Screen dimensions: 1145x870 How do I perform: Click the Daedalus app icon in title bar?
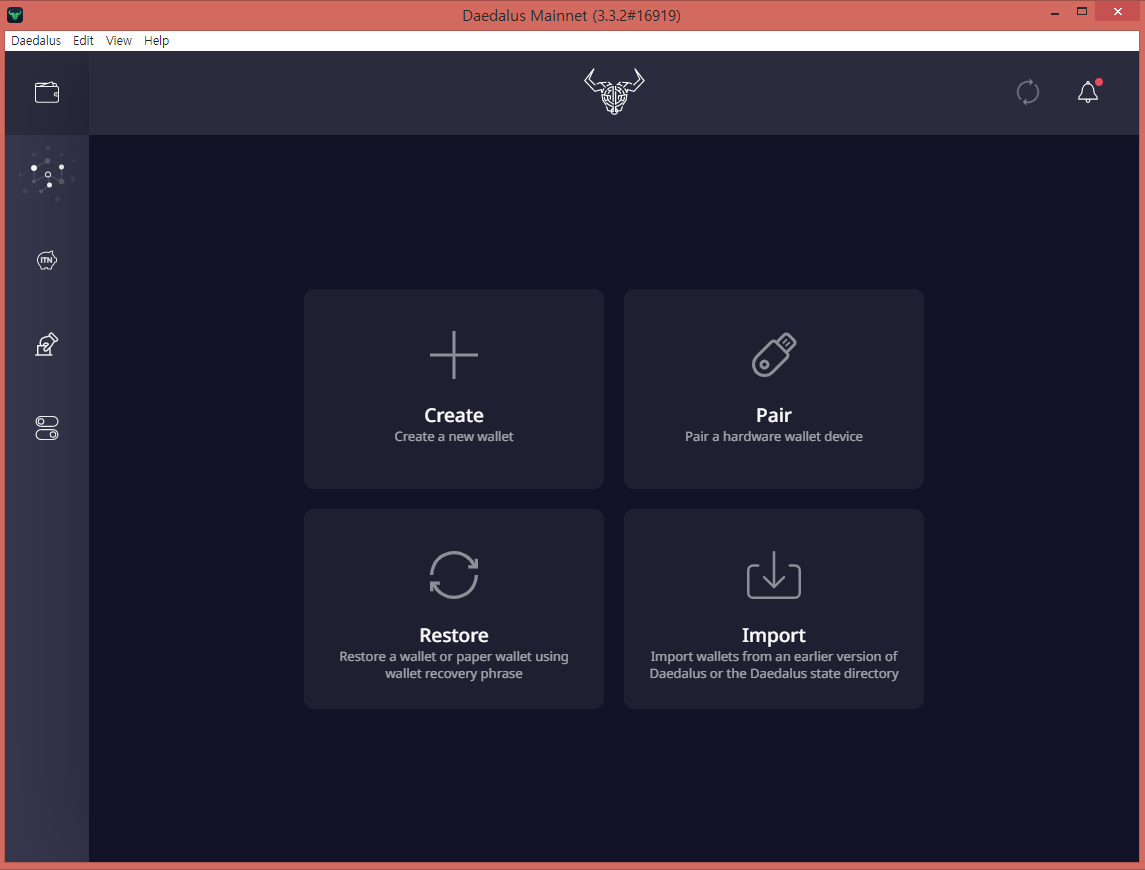pyautogui.click(x=15, y=15)
